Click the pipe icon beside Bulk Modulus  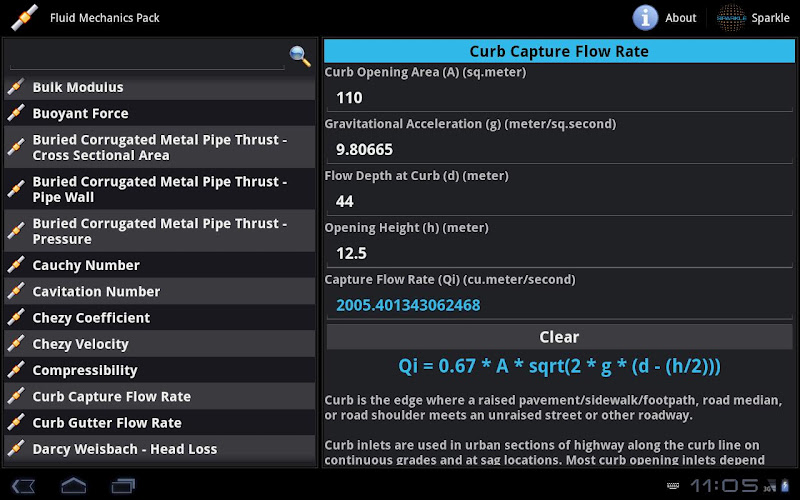(x=16, y=88)
